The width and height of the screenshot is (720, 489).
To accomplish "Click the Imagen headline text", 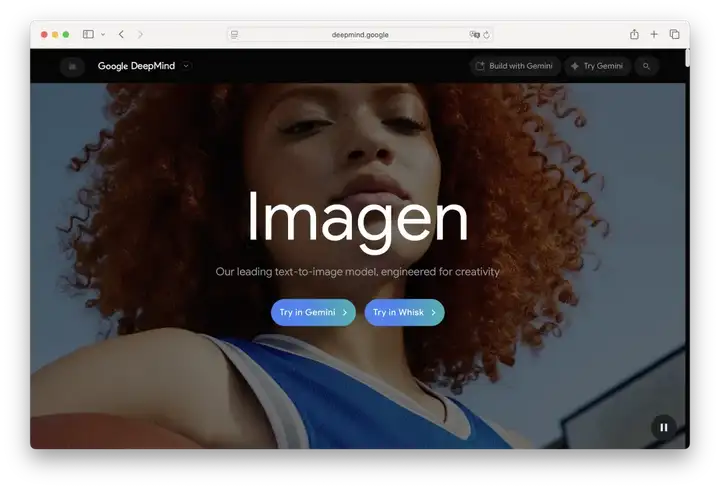I will [x=358, y=222].
